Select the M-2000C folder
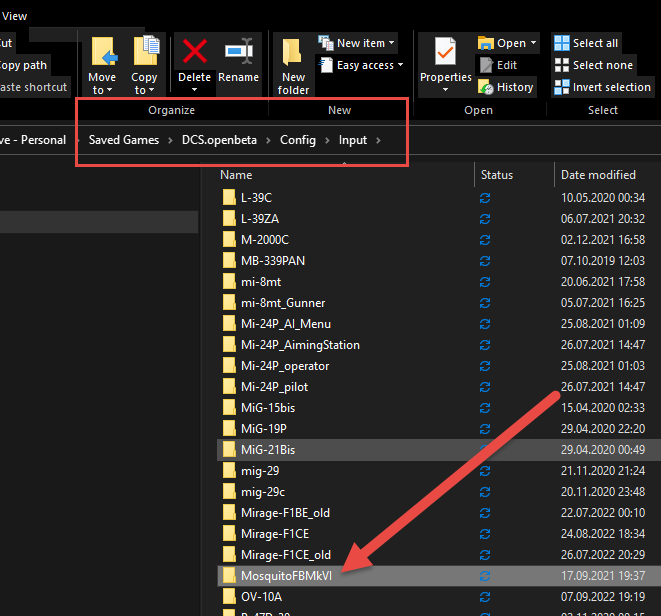Image resolution: width=661 pixels, height=616 pixels. coord(265,240)
